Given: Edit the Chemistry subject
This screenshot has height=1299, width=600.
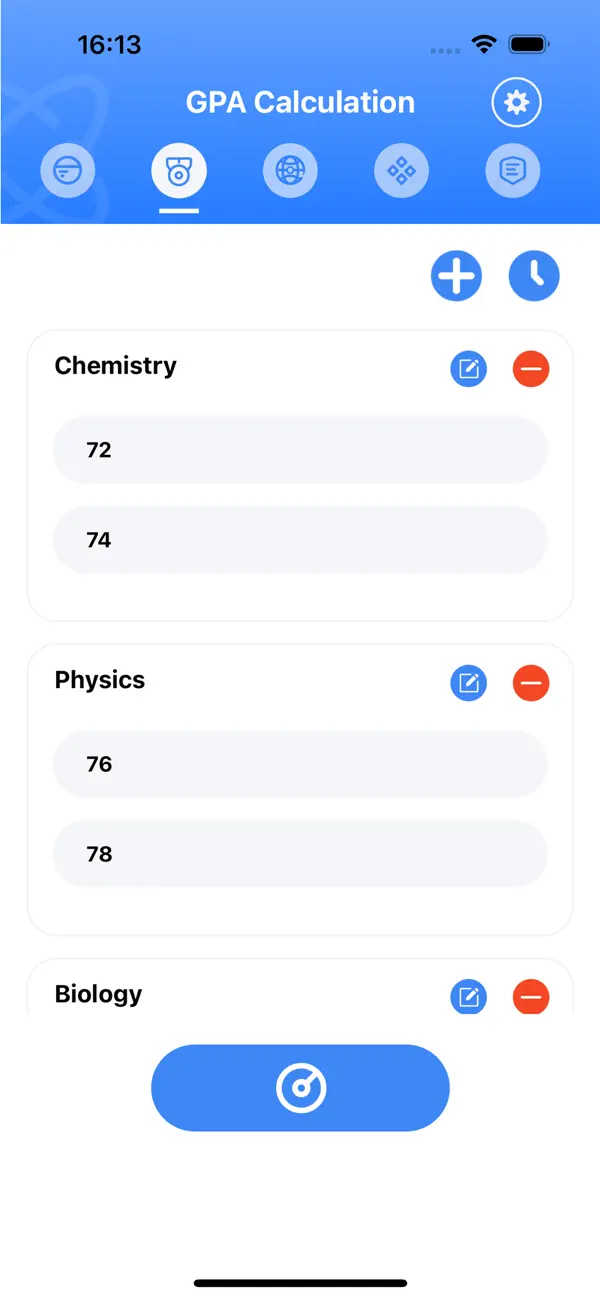Looking at the screenshot, I should tap(468, 369).
